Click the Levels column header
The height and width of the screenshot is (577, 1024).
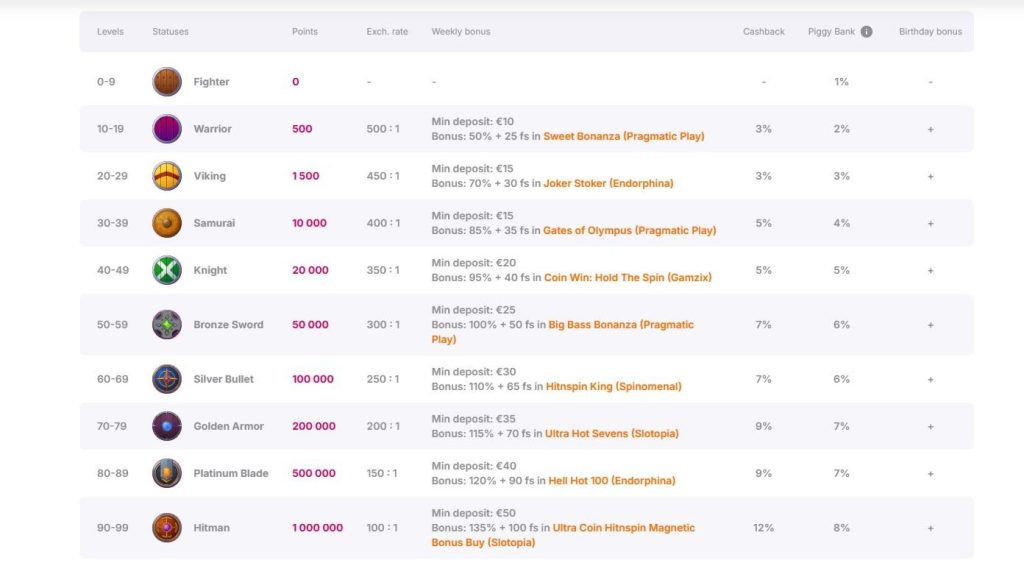(110, 31)
